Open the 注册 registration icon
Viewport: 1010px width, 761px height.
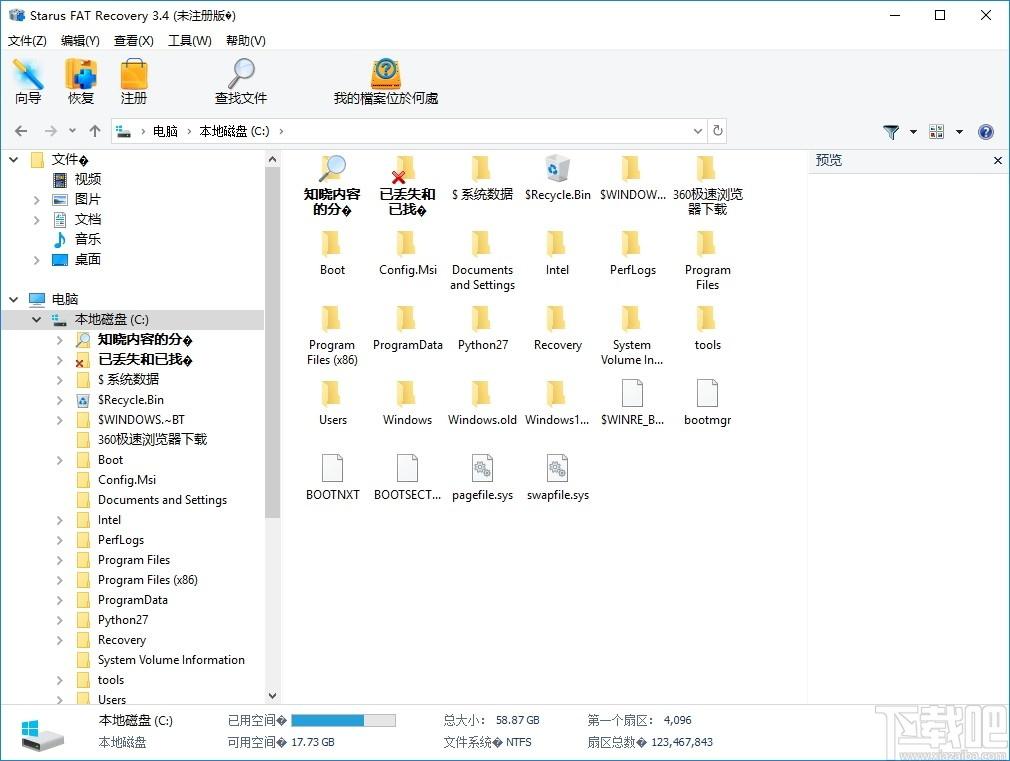click(134, 81)
